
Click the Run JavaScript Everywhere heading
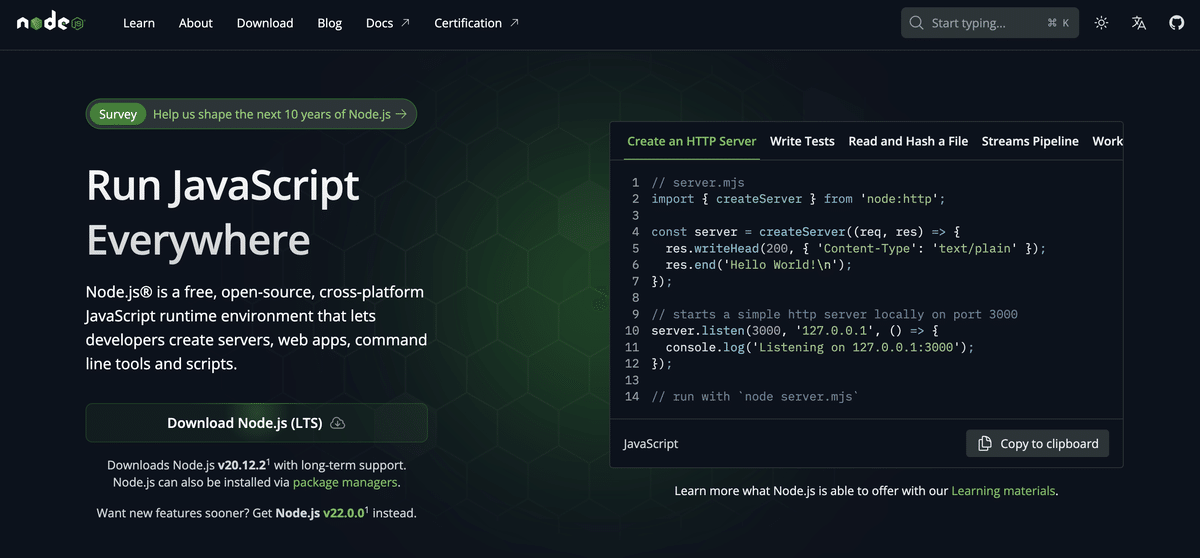tap(223, 213)
